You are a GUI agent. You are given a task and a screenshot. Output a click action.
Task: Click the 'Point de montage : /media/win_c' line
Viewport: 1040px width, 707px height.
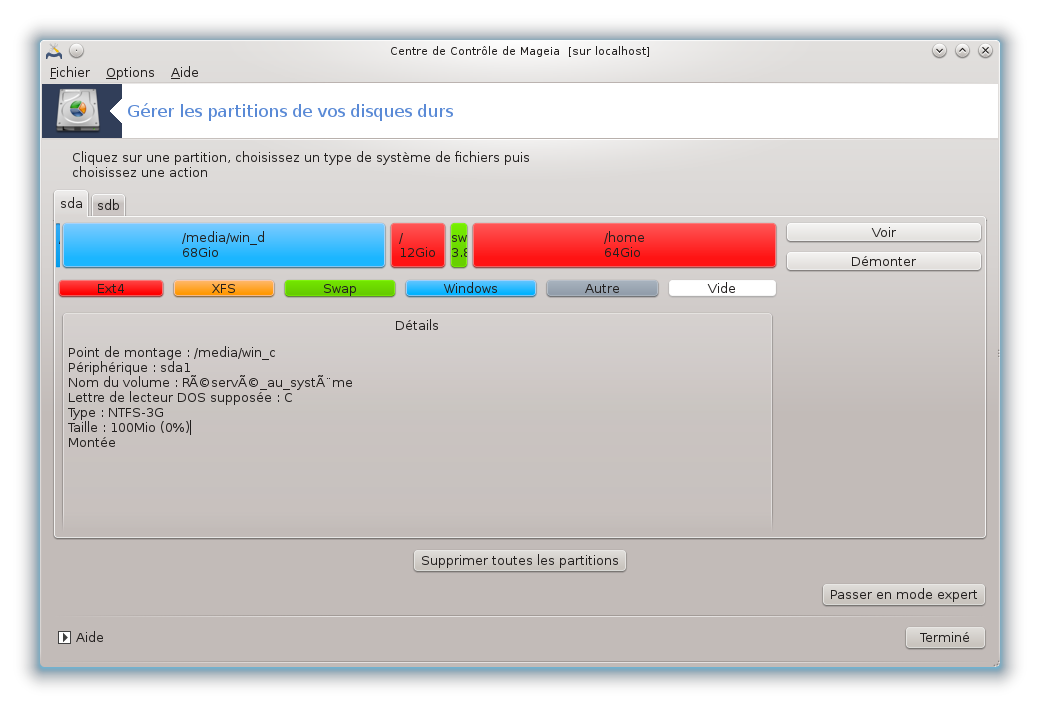coord(172,352)
